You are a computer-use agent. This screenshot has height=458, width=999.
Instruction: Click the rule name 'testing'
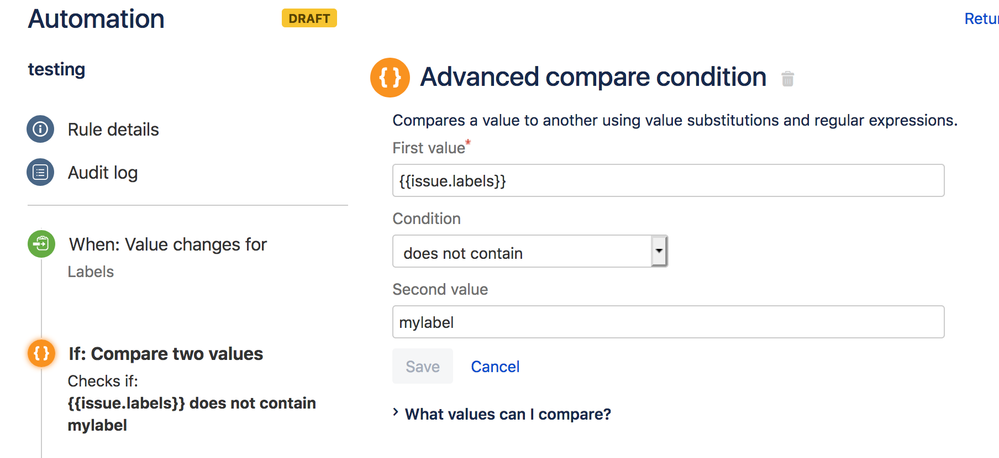(56, 69)
